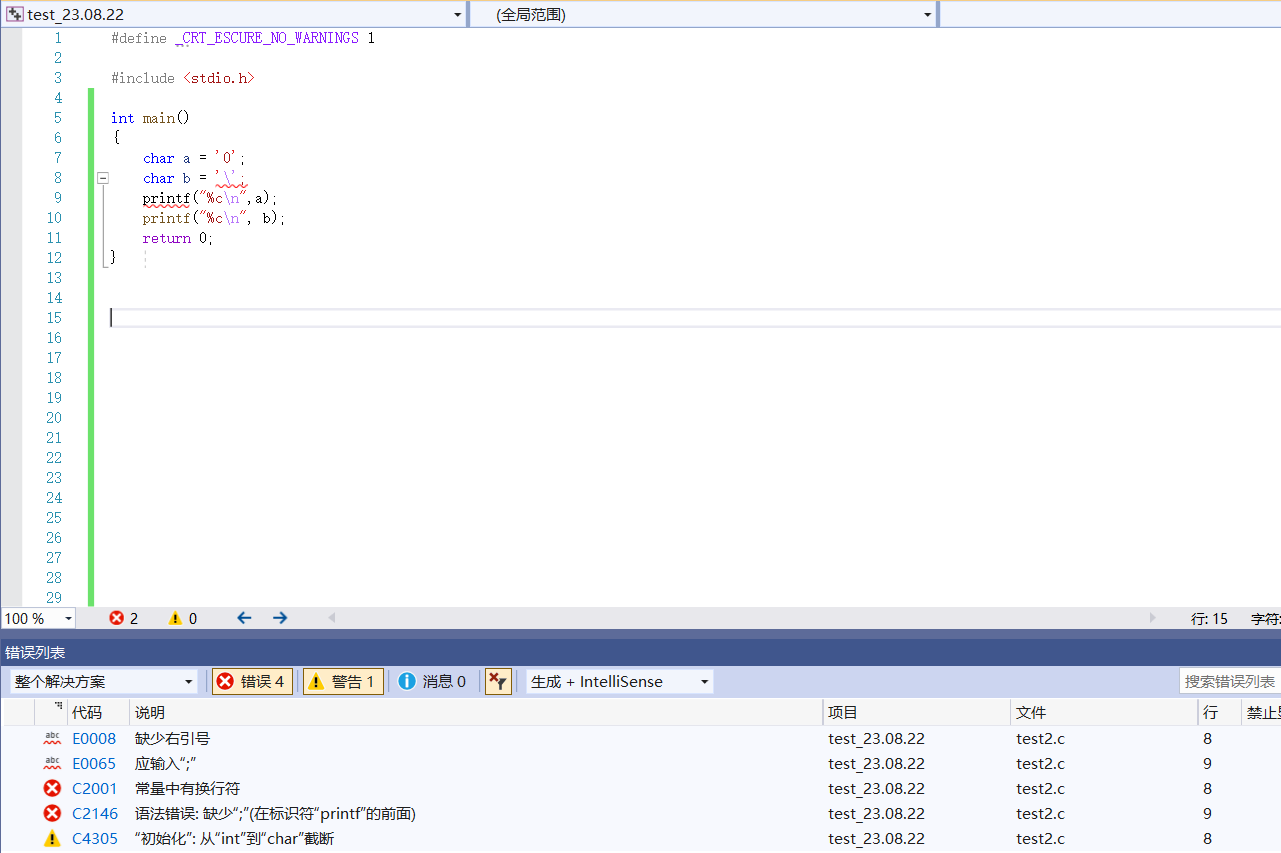1281x853 pixels.
Task: Click the int main() declaration
Action: (150, 118)
